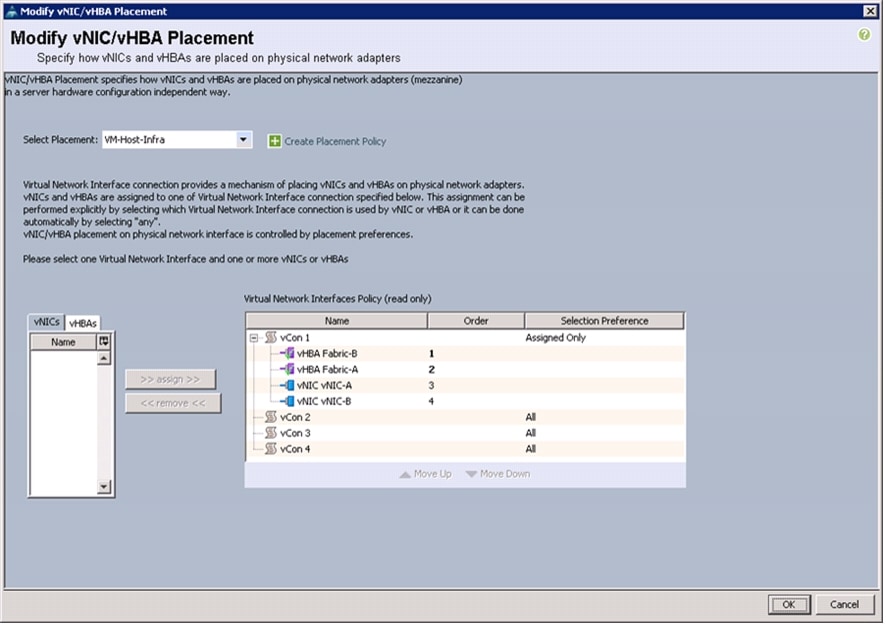This screenshot has width=886, height=641.
Task: Click the vCon 1 adapter icon
Action: click(x=271, y=337)
